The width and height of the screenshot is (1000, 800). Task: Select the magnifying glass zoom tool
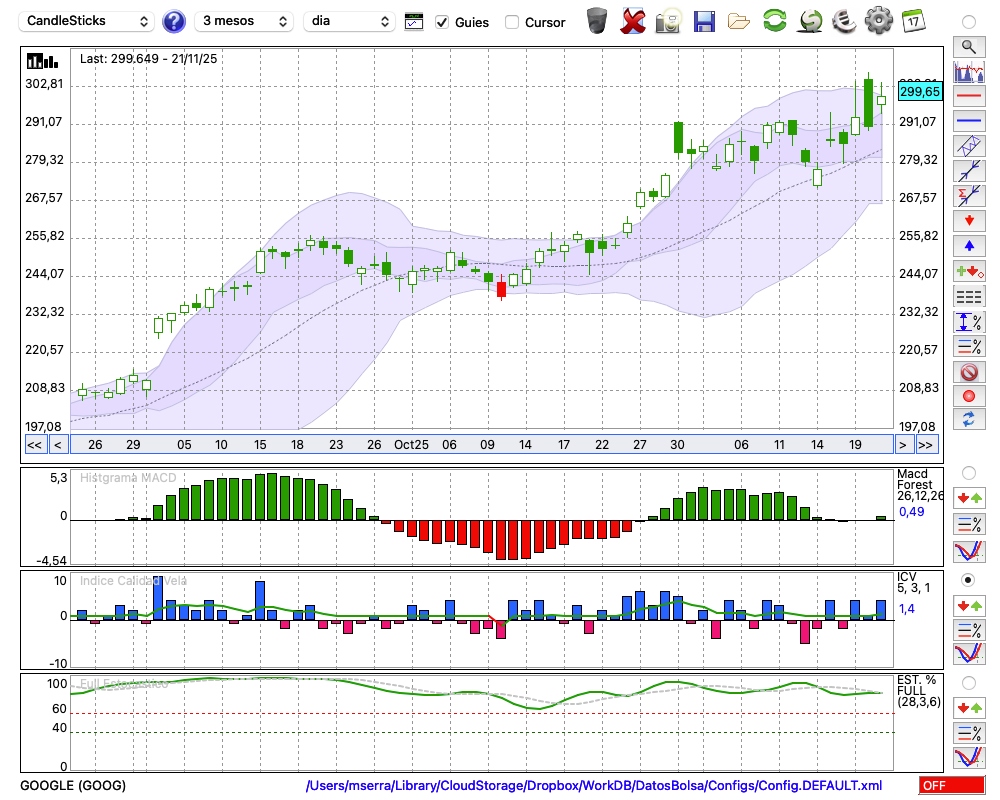coord(968,46)
